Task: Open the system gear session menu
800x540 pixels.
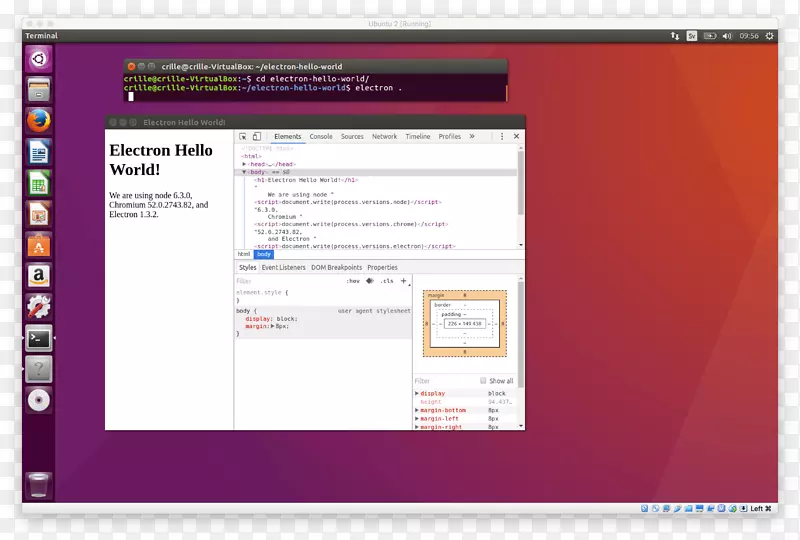Action: [x=769, y=36]
